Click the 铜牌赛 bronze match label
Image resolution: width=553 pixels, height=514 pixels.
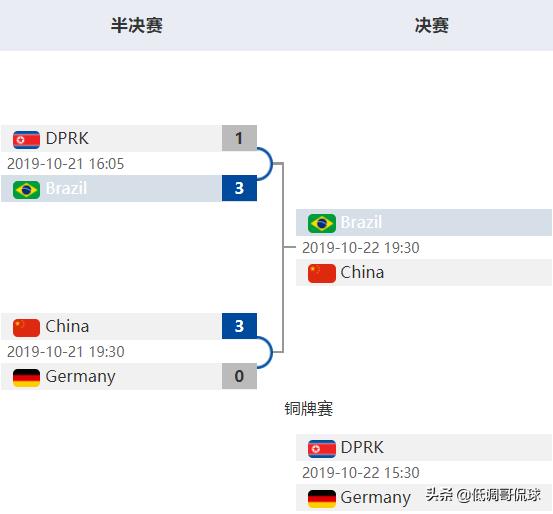pyautogui.click(x=309, y=409)
